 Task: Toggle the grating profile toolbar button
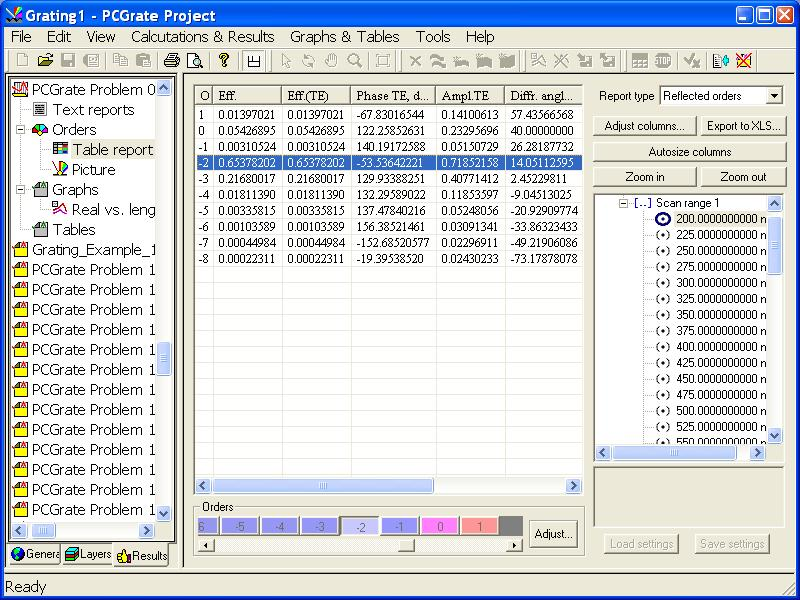pos(254,61)
